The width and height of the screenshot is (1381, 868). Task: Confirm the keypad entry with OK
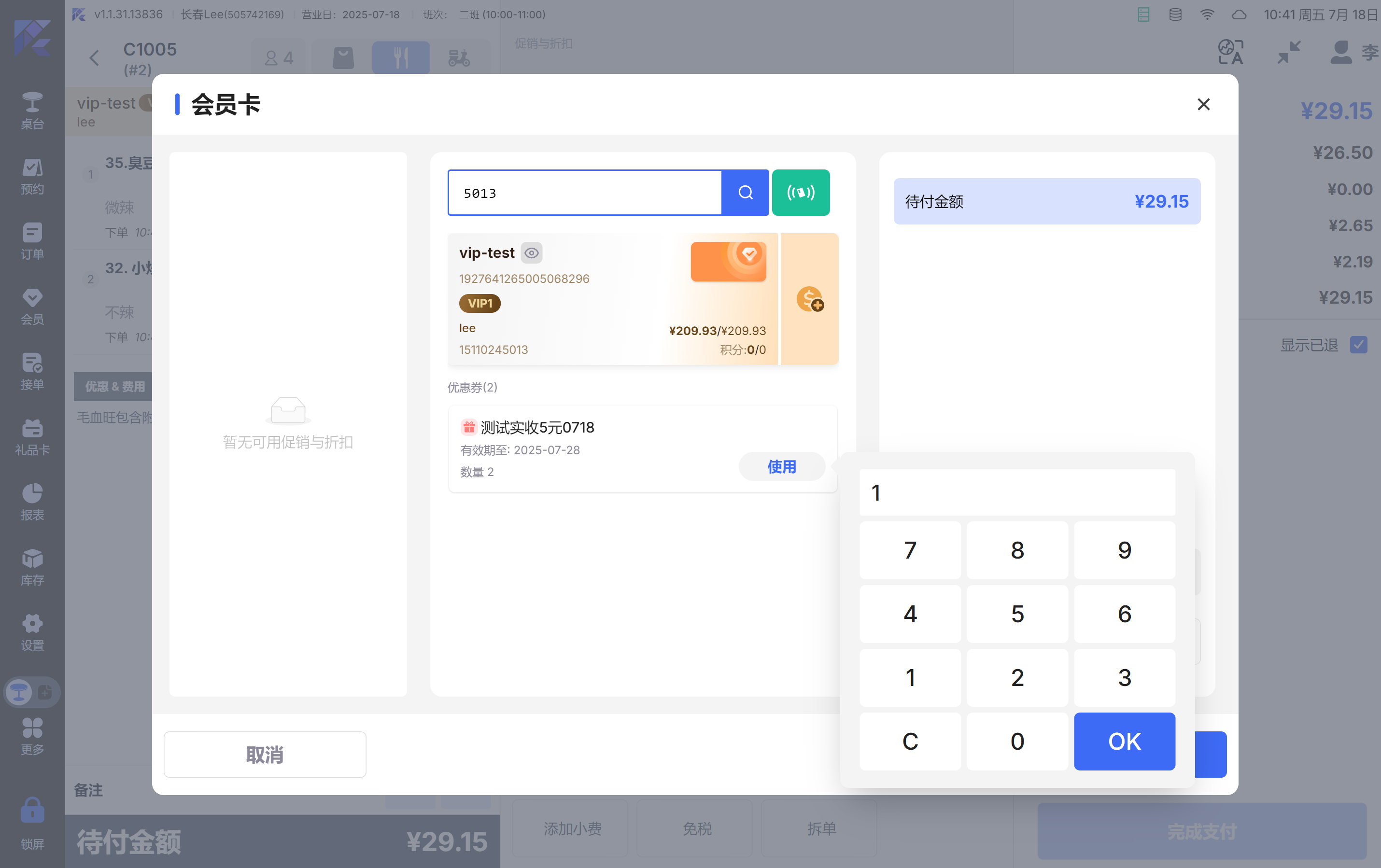click(x=1124, y=742)
